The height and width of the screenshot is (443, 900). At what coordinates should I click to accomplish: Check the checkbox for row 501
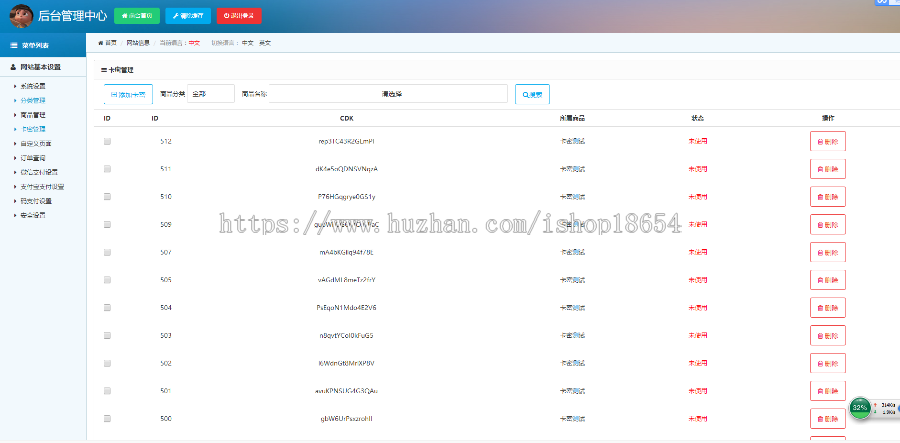pyautogui.click(x=107, y=391)
